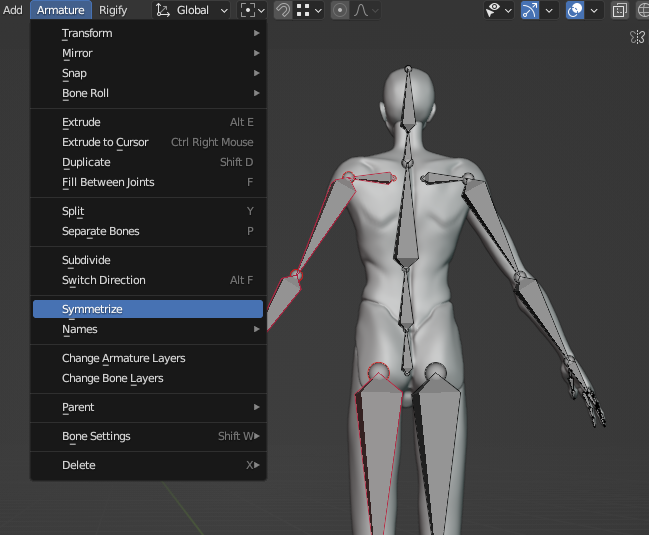Click the wireframe shading globe icon
This screenshot has width=649, height=535.
[x=642, y=10]
